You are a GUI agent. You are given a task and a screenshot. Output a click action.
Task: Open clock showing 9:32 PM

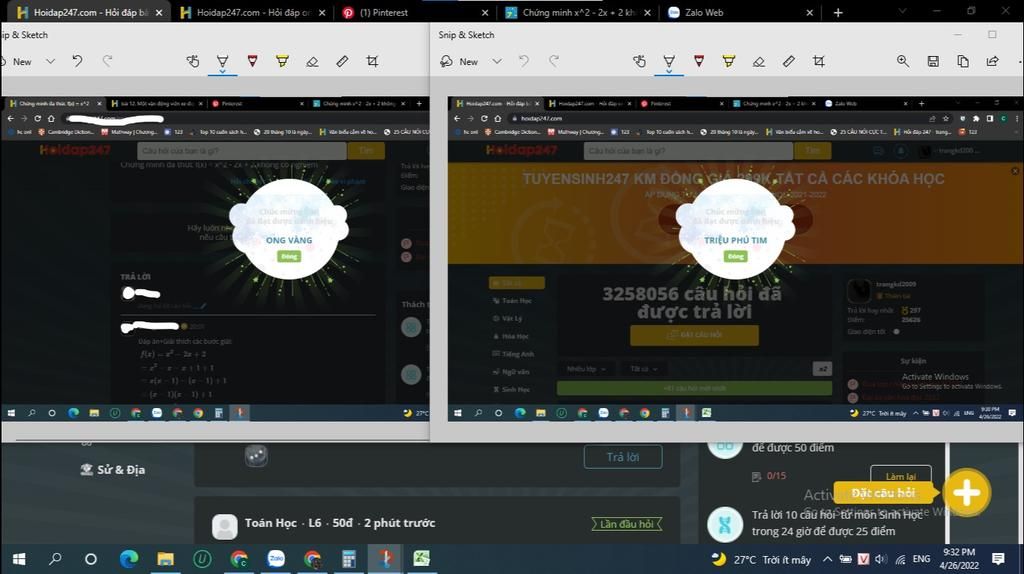tap(959, 559)
